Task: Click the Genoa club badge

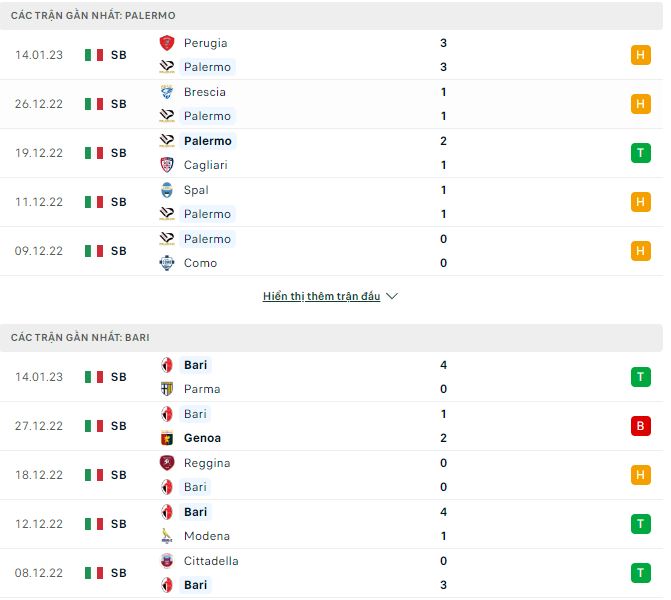Action: click(167, 438)
